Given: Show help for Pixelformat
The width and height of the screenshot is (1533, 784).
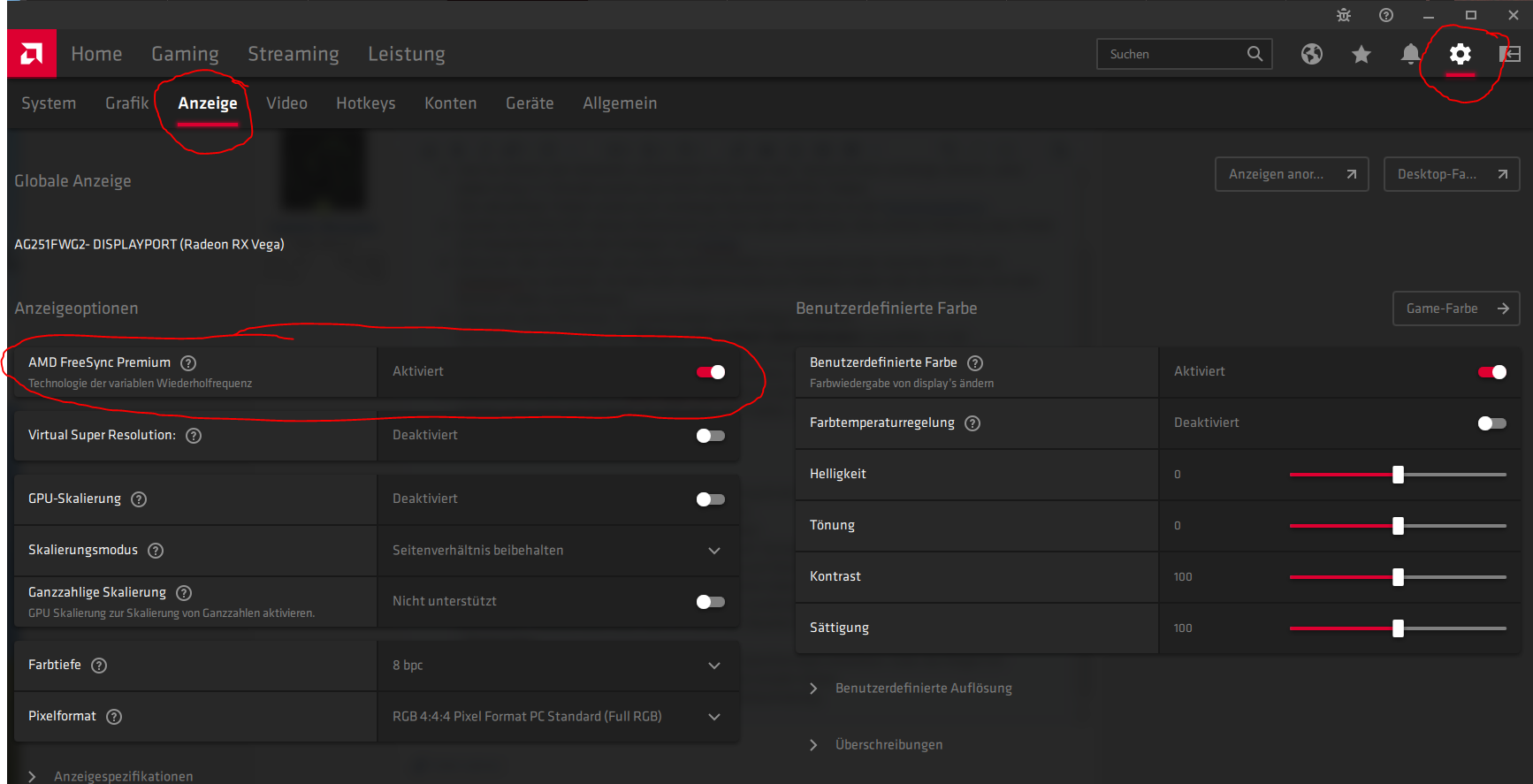Looking at the screenshot, I should pos(114,717).
